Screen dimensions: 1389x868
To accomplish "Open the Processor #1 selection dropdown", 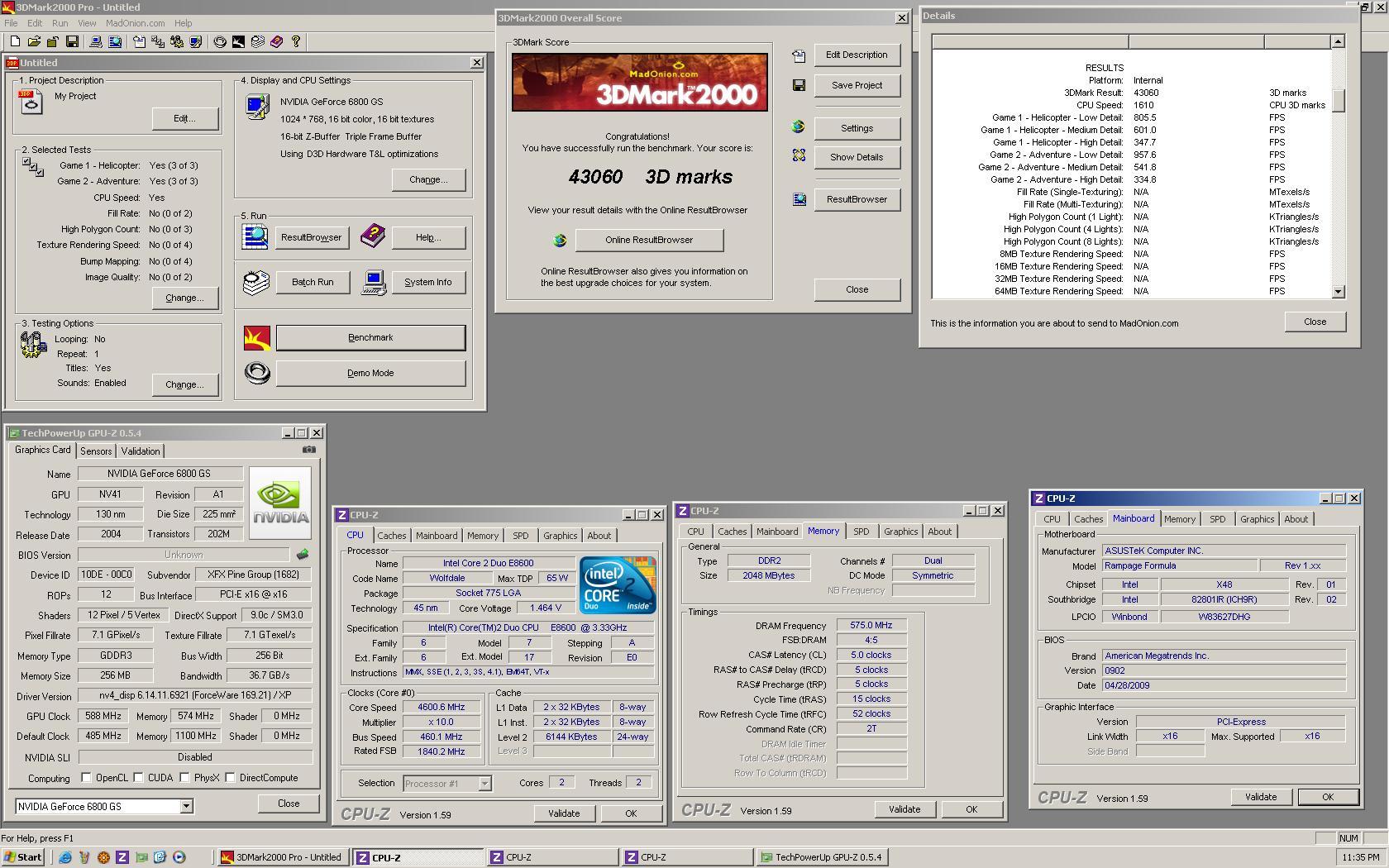I will click(484, 783).
